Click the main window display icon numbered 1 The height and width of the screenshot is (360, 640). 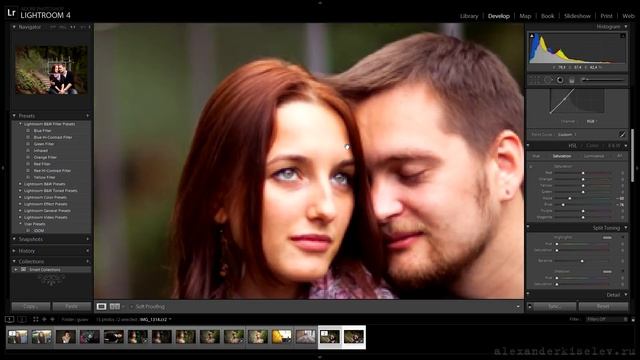[9, 319]
